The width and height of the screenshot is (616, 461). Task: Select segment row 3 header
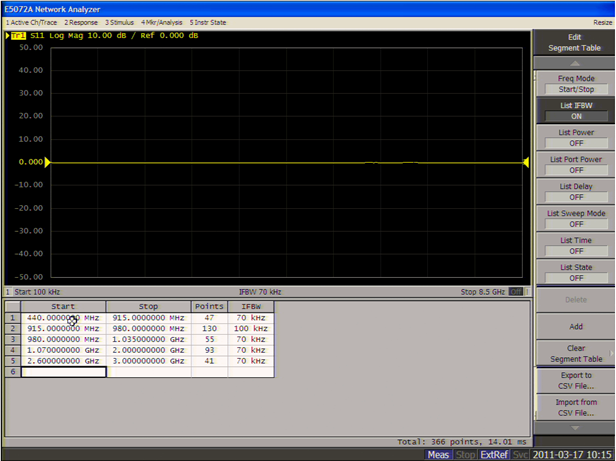pos(13,339)
